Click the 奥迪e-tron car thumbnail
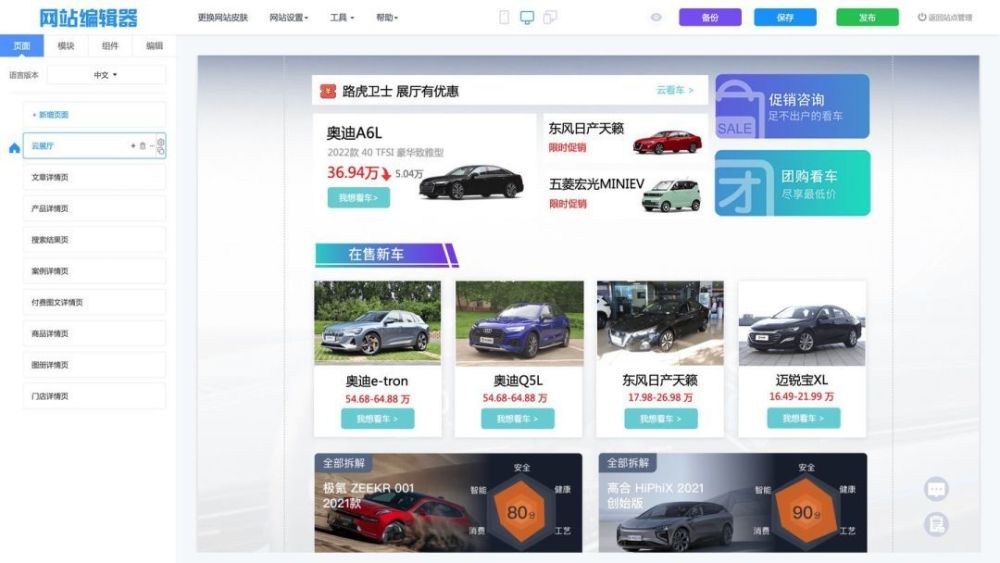 [378, 323]
